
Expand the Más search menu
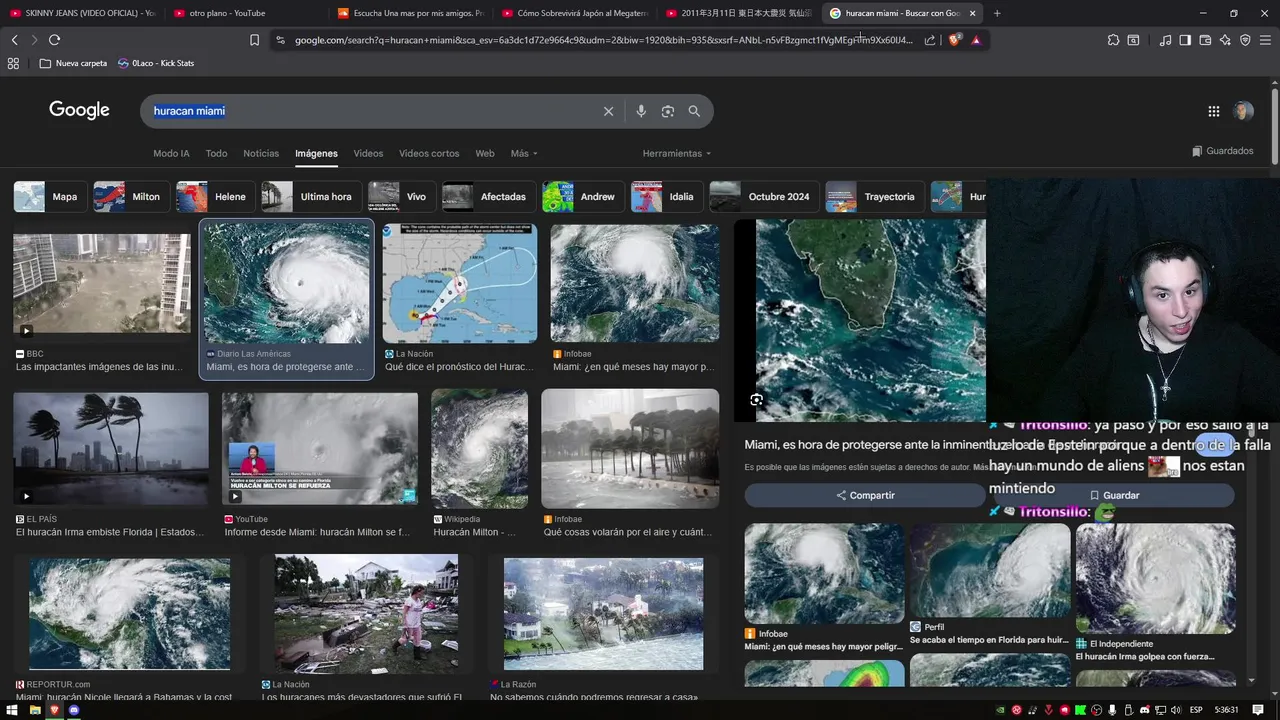(x=524, y=153)
